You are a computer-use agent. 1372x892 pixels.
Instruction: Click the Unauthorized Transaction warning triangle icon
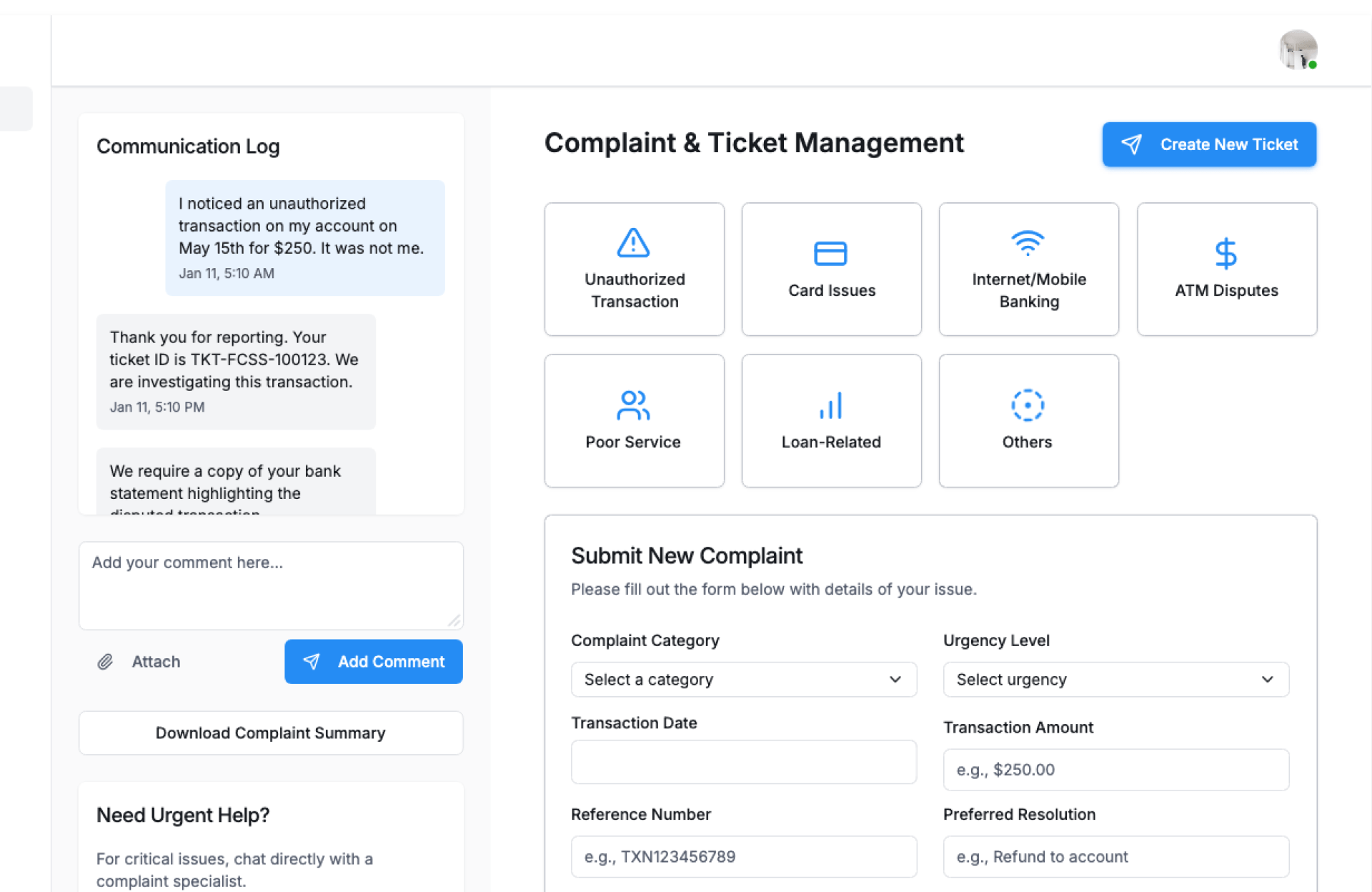[x=633, y=243]
